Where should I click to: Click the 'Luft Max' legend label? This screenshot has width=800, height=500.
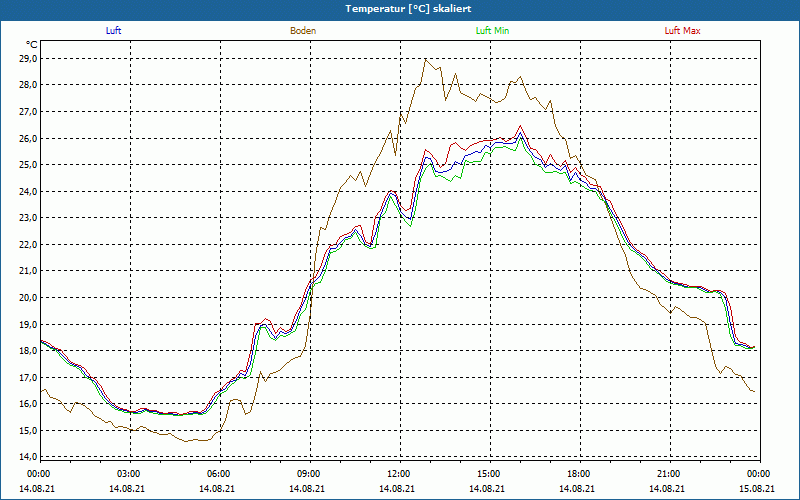click(682, 31)
